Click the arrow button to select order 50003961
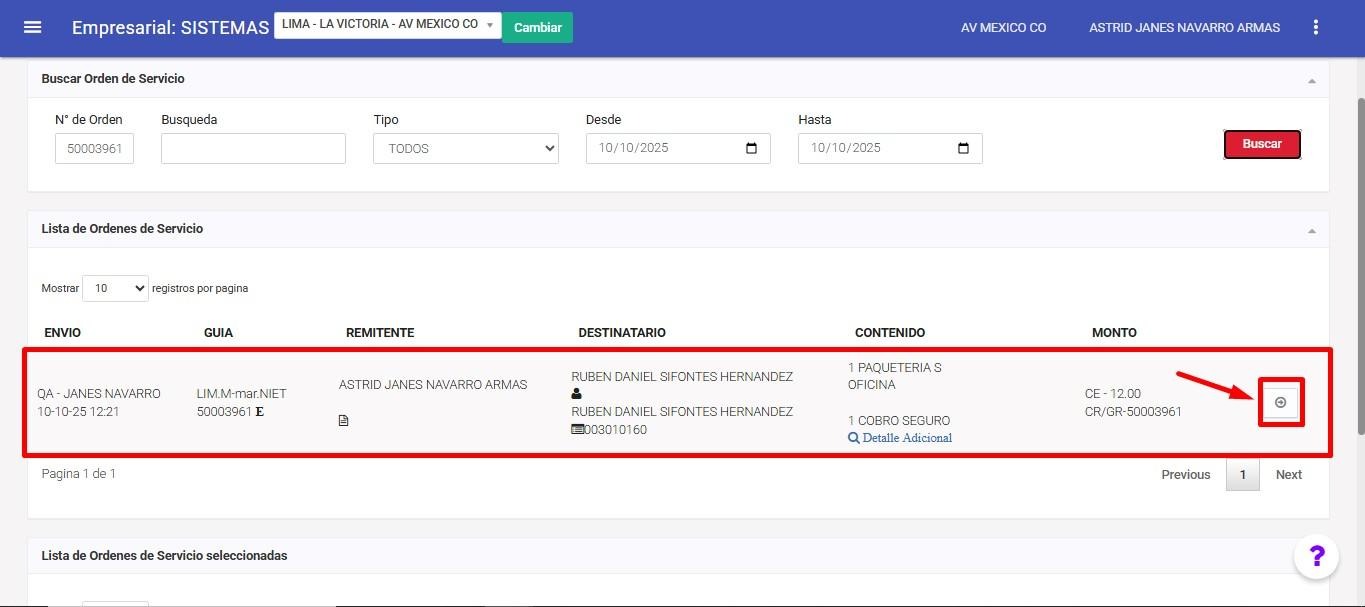 [x=1280, y=402]
